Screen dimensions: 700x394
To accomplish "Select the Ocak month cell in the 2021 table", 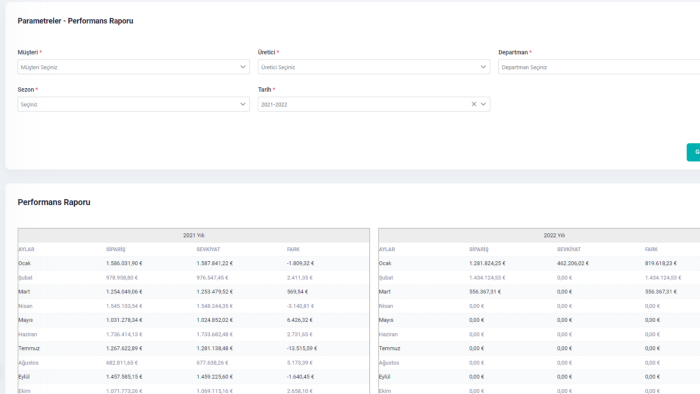I will point(25,263).
